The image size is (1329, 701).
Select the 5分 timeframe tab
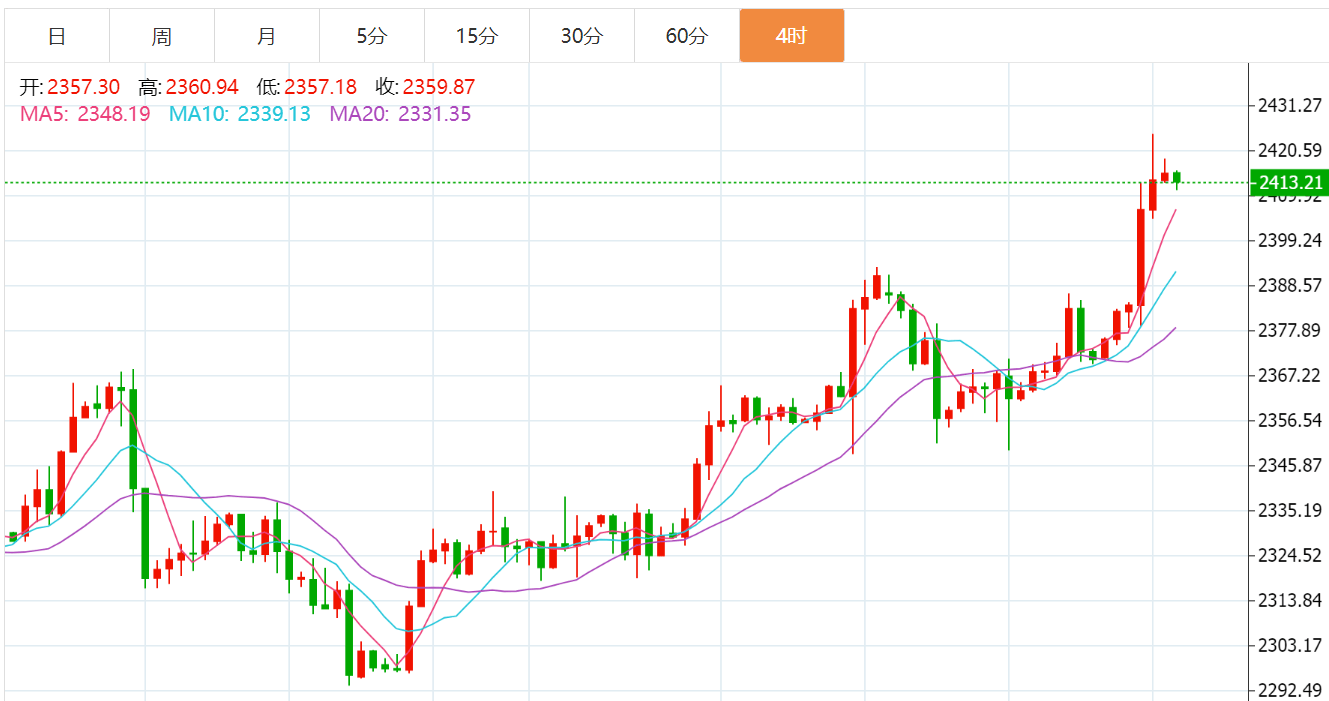372,36
